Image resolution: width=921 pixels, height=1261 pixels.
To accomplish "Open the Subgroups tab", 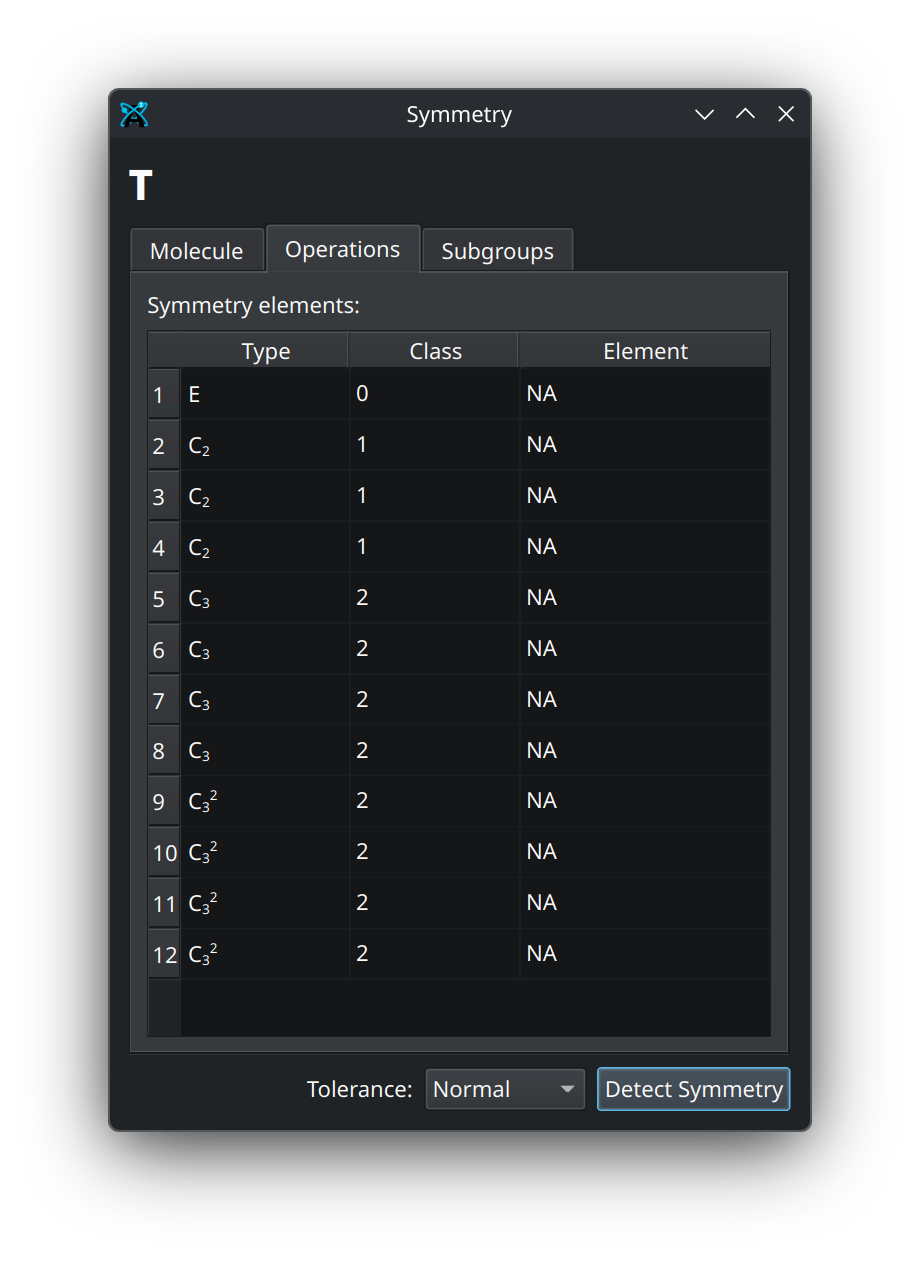I will pyautogui.click(x=497, y=251).
